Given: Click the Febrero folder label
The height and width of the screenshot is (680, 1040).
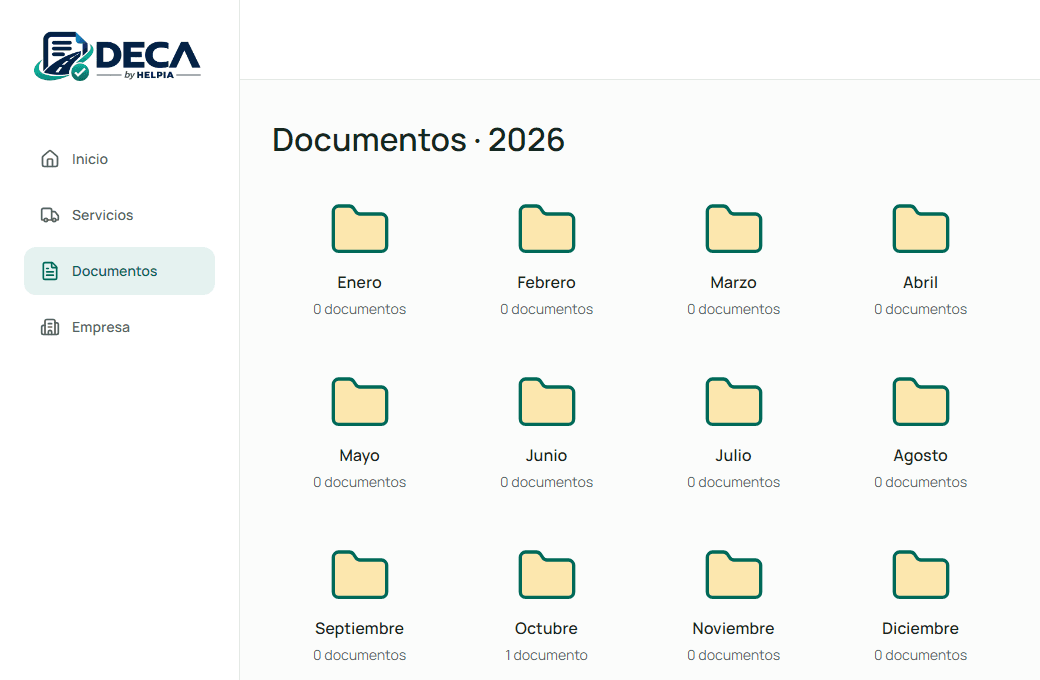Looking at the screenshot, I should [547, 283].
